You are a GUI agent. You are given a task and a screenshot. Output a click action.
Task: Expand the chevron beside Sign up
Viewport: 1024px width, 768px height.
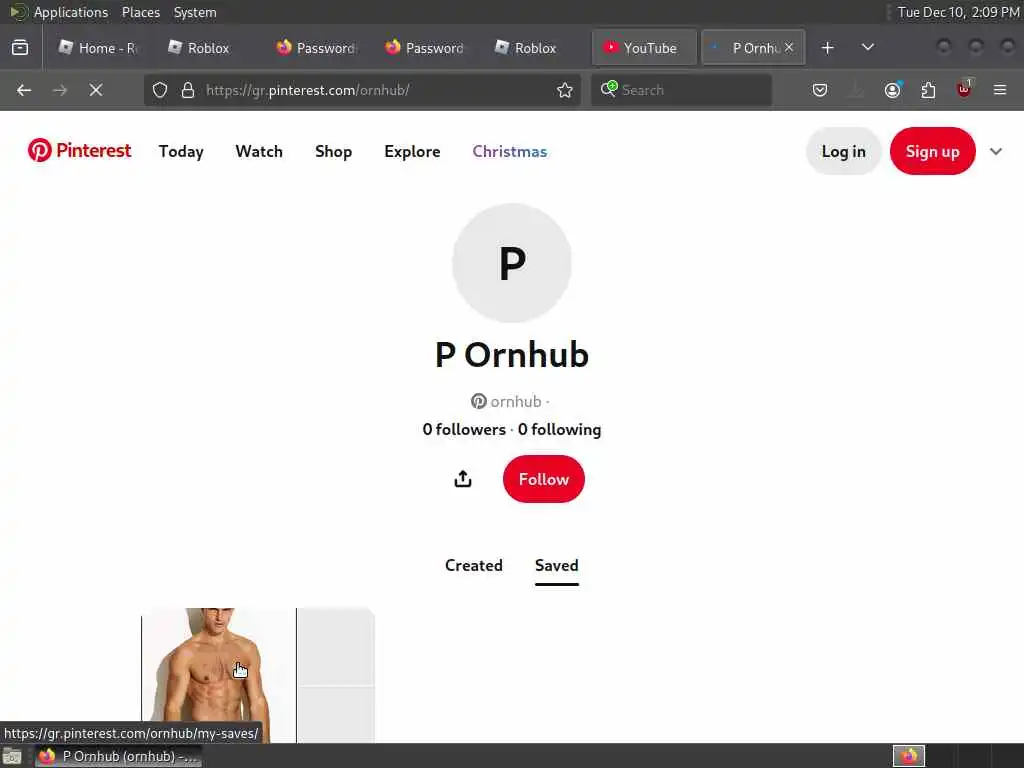pos(996,152)
